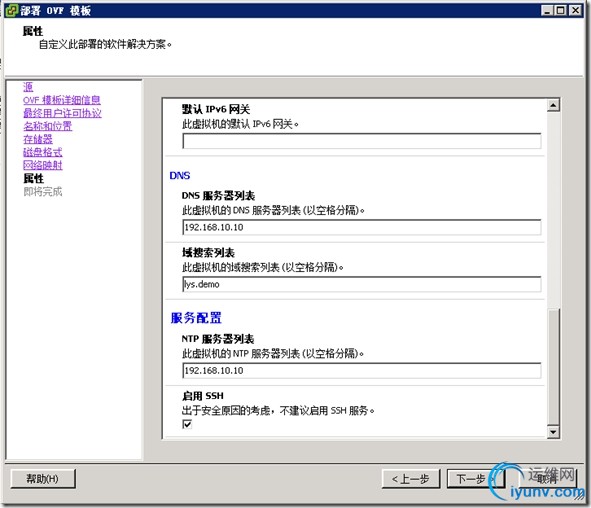Open the 网络映射 step

(x=43, y=165)
